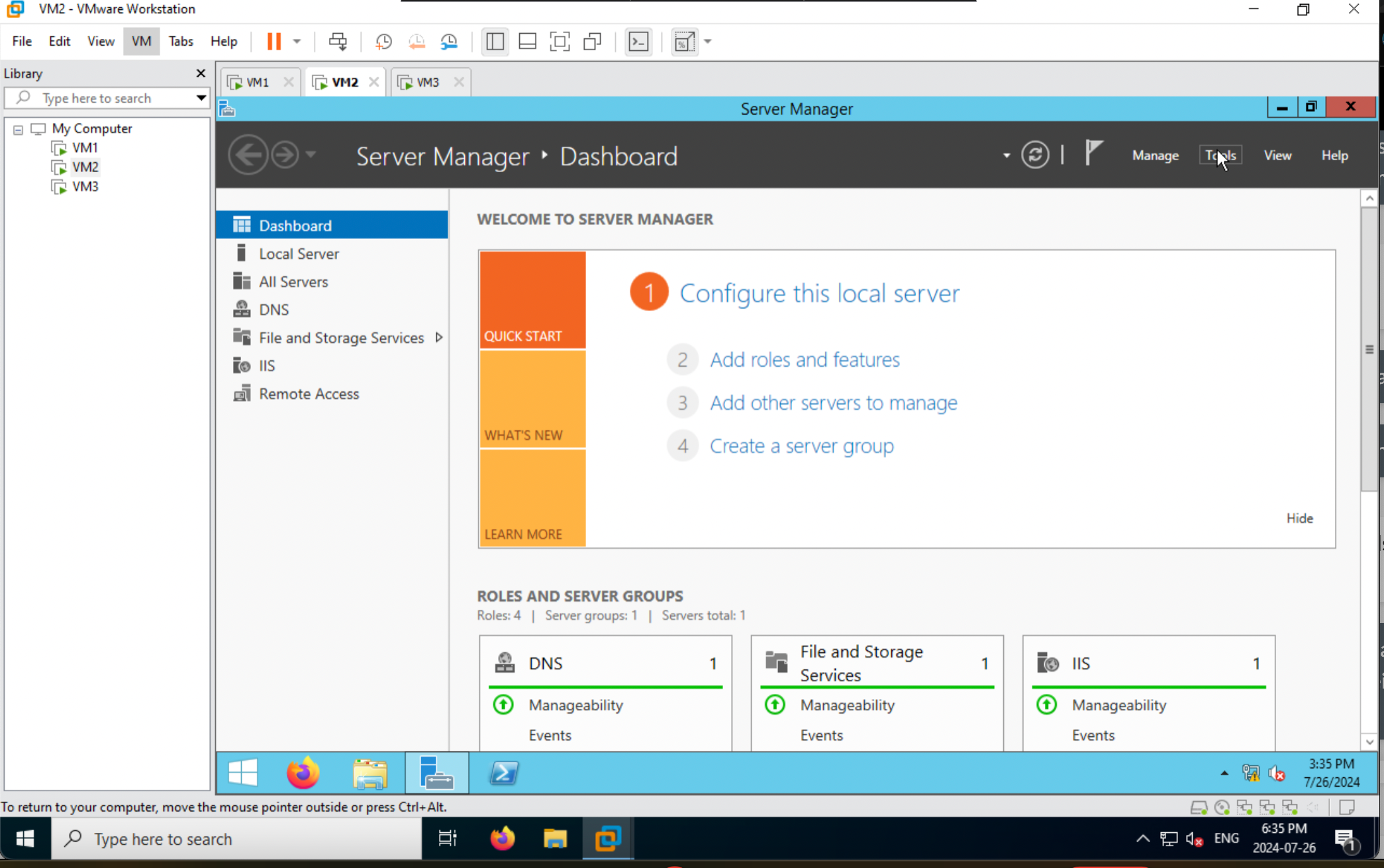Click the Unity mode toolbar icon
The image size is (1384, 868).
click(x=592, y=41)
